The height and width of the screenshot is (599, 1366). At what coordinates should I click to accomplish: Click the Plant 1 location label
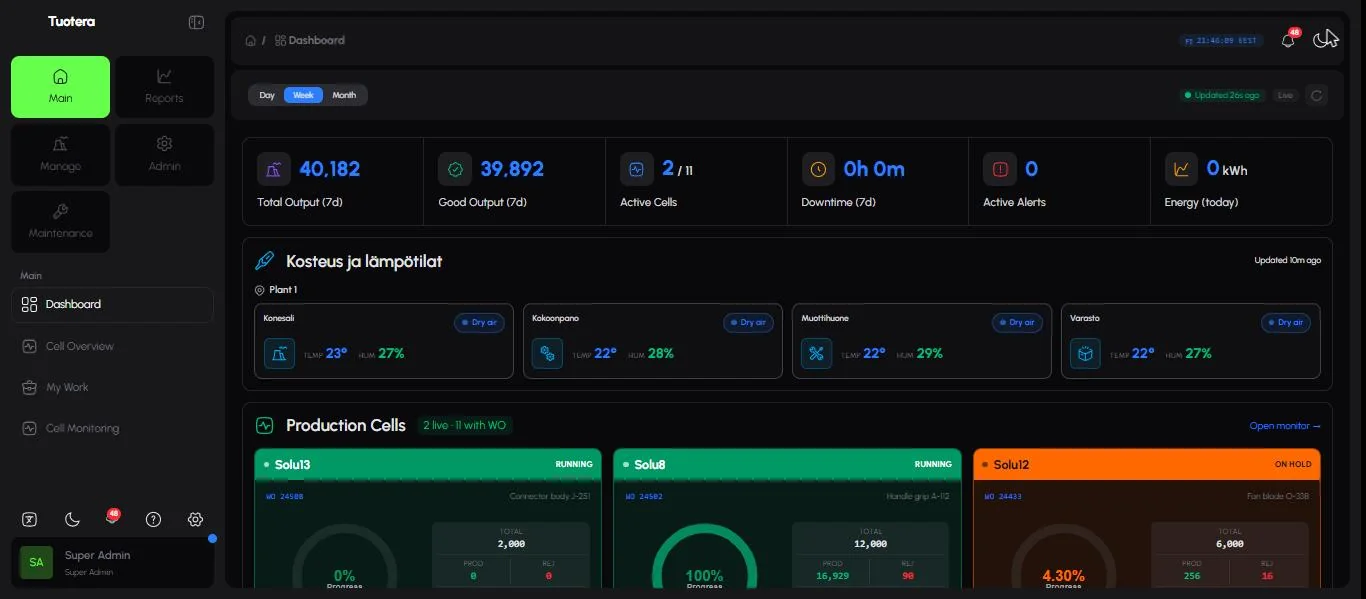[276, 290]
